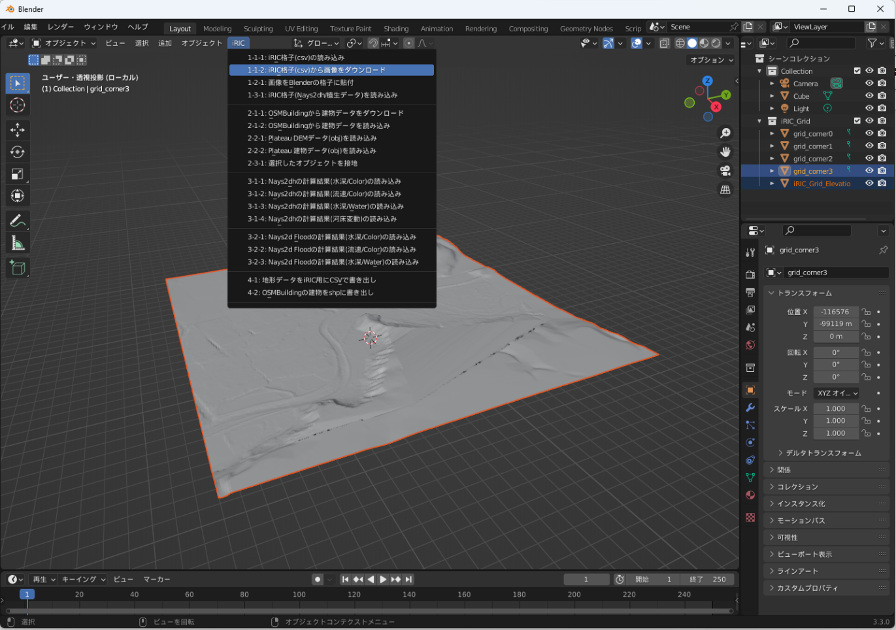This screenshot has height=630, width=896.
Task: Expand the デルタトランスフォーム panel
Action: coord(822,453)
